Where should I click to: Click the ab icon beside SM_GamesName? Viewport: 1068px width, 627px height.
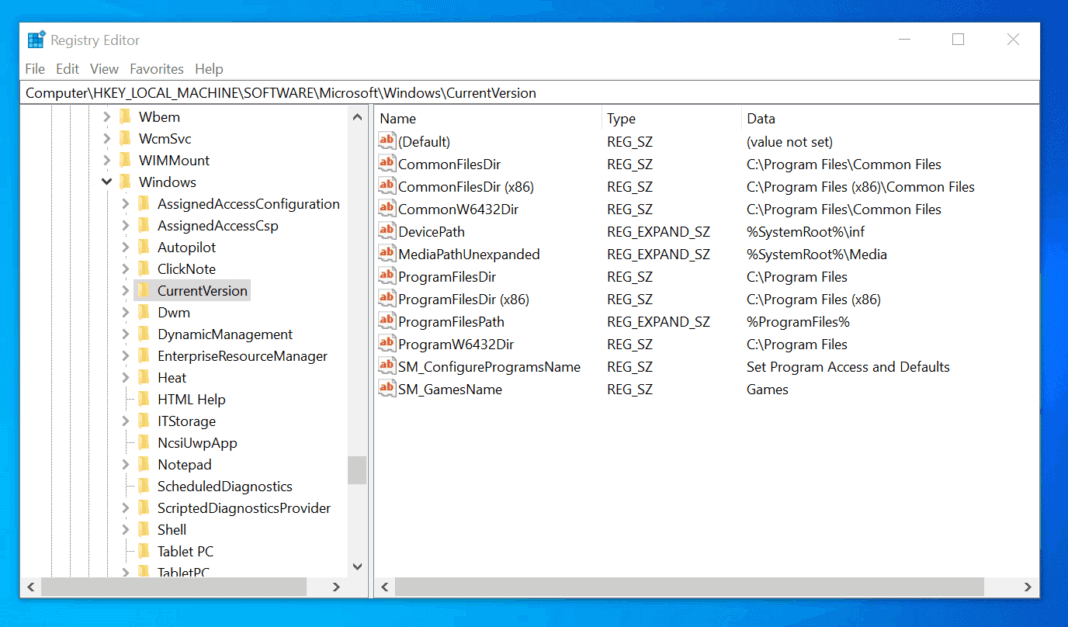(x=387, y=389)
